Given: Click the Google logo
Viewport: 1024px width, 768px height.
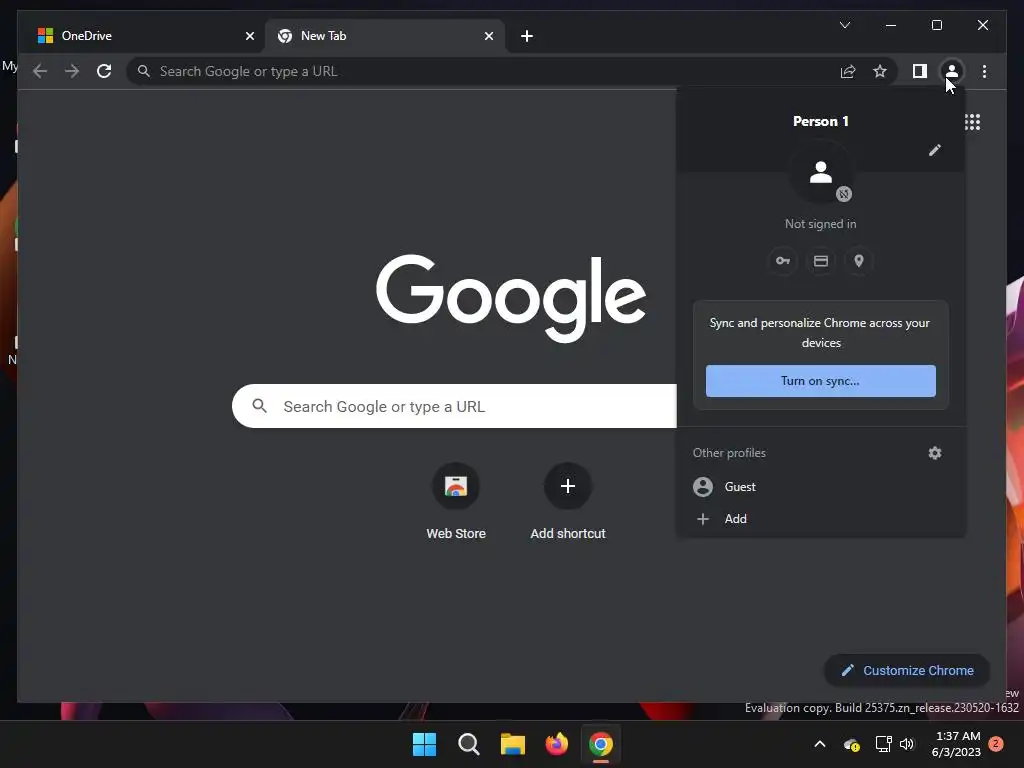Looking at the screenshot, I should [x=511, y=298].
